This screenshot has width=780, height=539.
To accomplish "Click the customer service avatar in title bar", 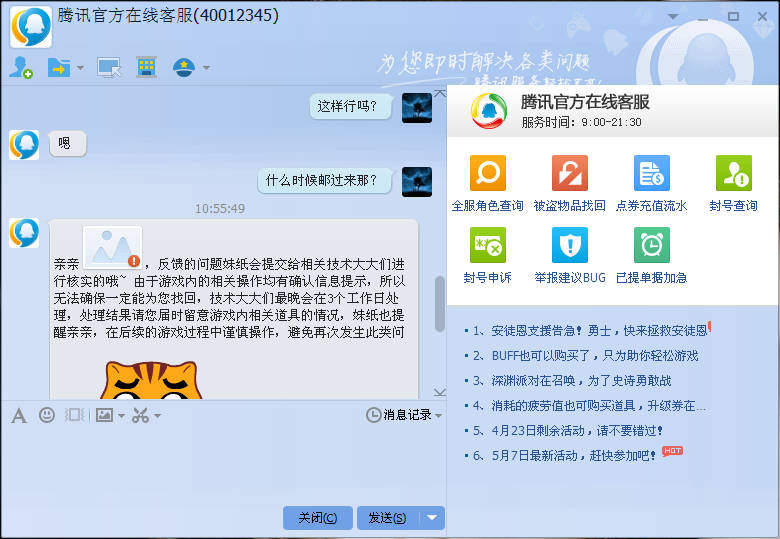I will [31, 26].
